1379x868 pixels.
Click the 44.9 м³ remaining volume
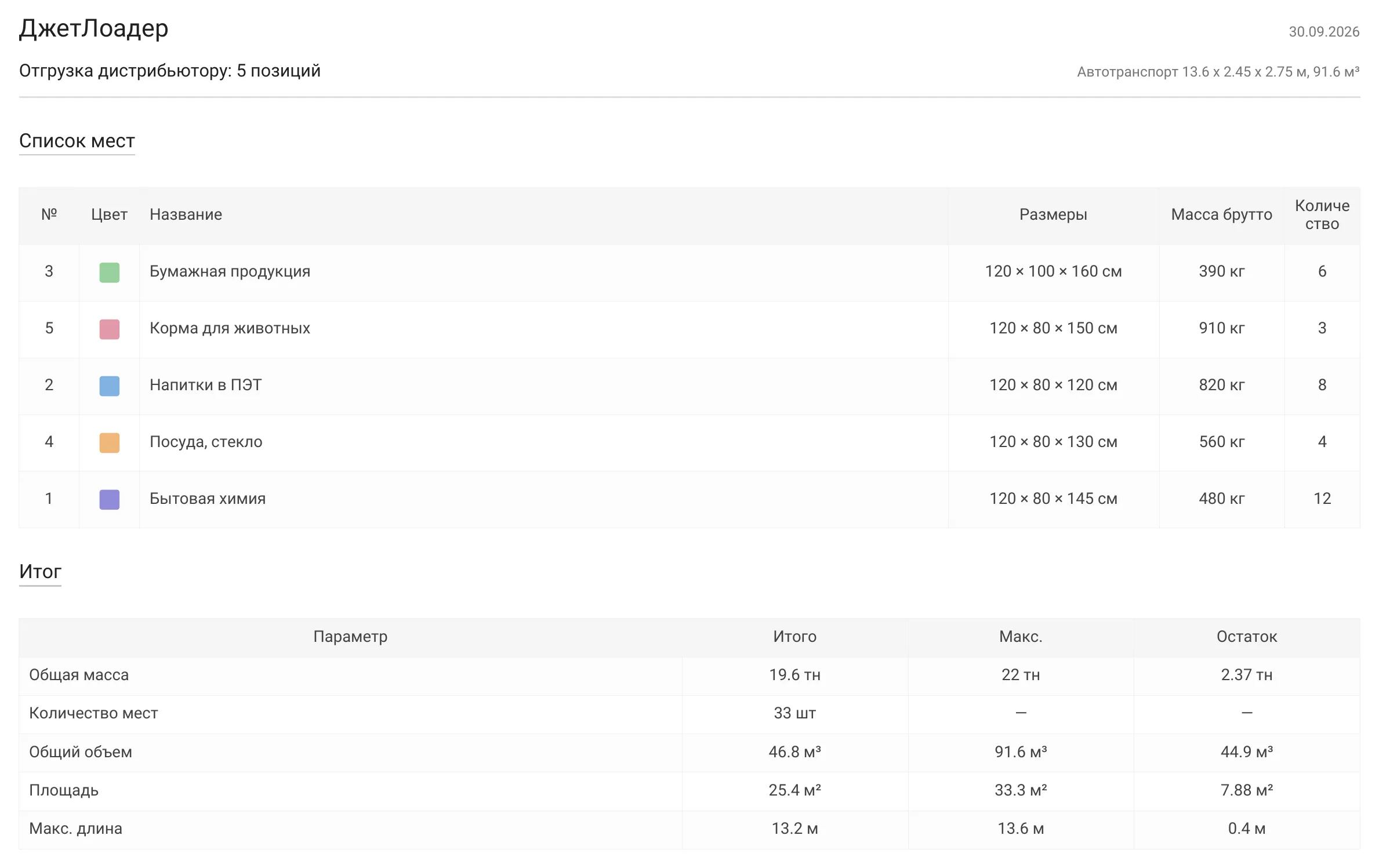tap(1247, 752)
